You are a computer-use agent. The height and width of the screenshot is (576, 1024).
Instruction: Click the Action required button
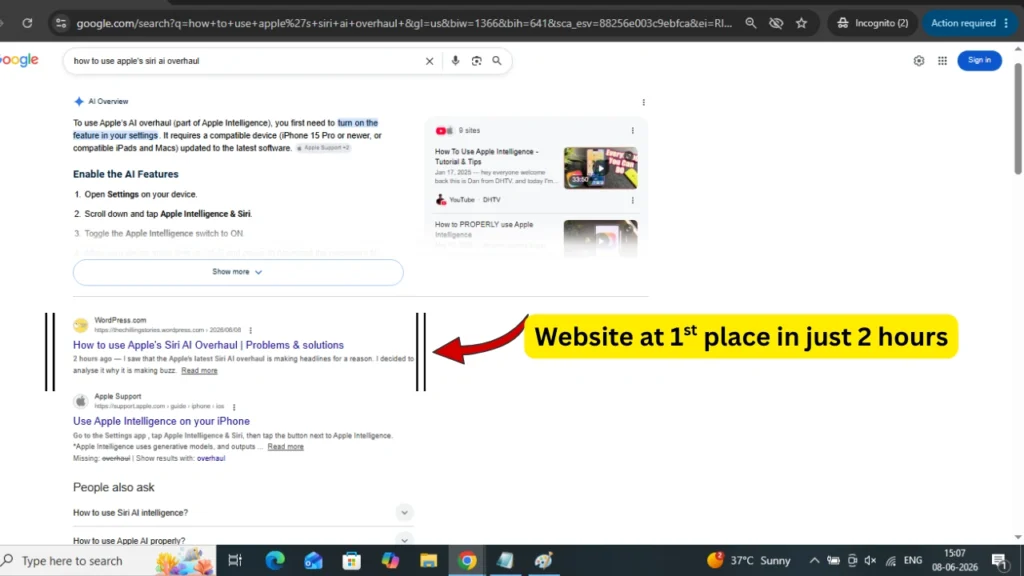[x=969, y=23]
